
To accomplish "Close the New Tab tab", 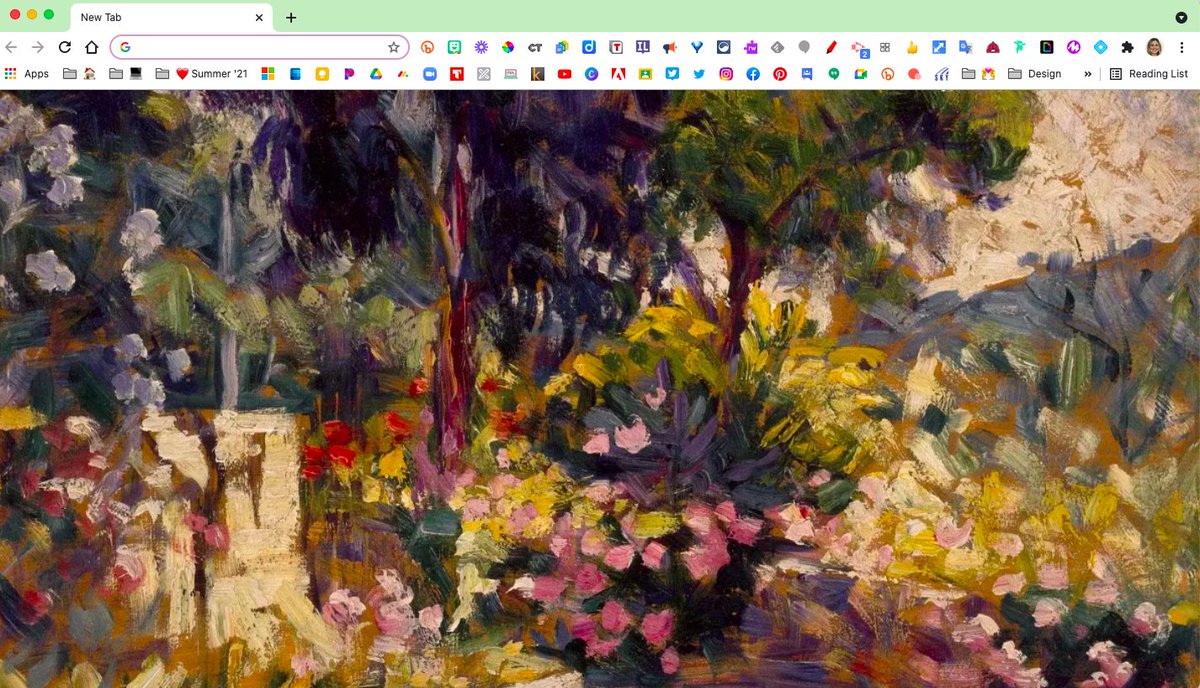I will click(x=260, y=17).
